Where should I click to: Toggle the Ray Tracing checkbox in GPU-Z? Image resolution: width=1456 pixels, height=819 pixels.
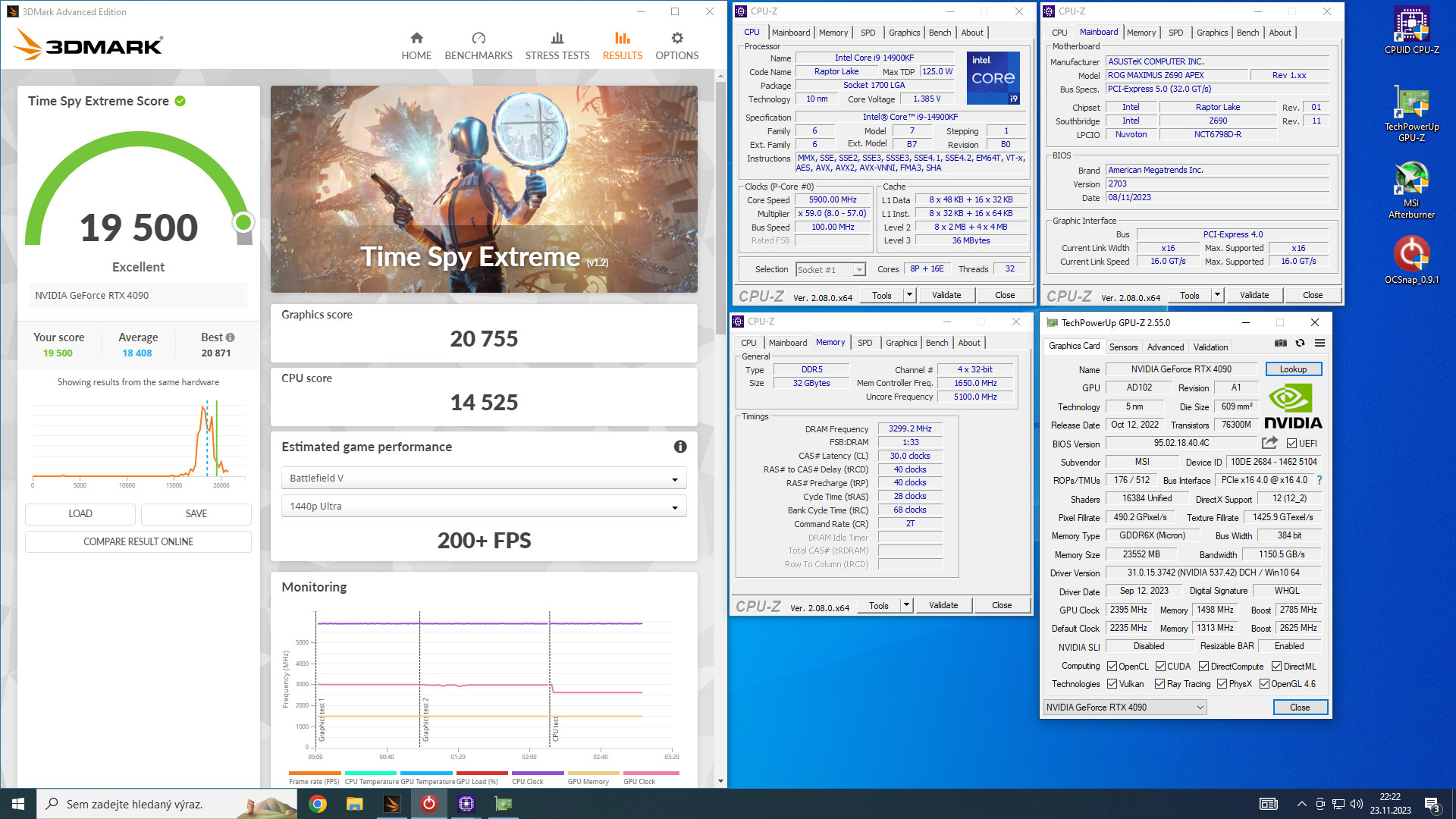tap(1159, 684)
